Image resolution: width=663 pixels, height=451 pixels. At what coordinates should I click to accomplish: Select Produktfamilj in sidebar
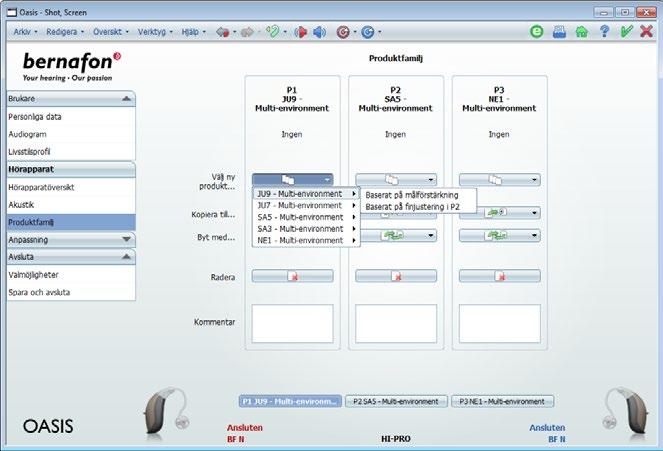71,222
